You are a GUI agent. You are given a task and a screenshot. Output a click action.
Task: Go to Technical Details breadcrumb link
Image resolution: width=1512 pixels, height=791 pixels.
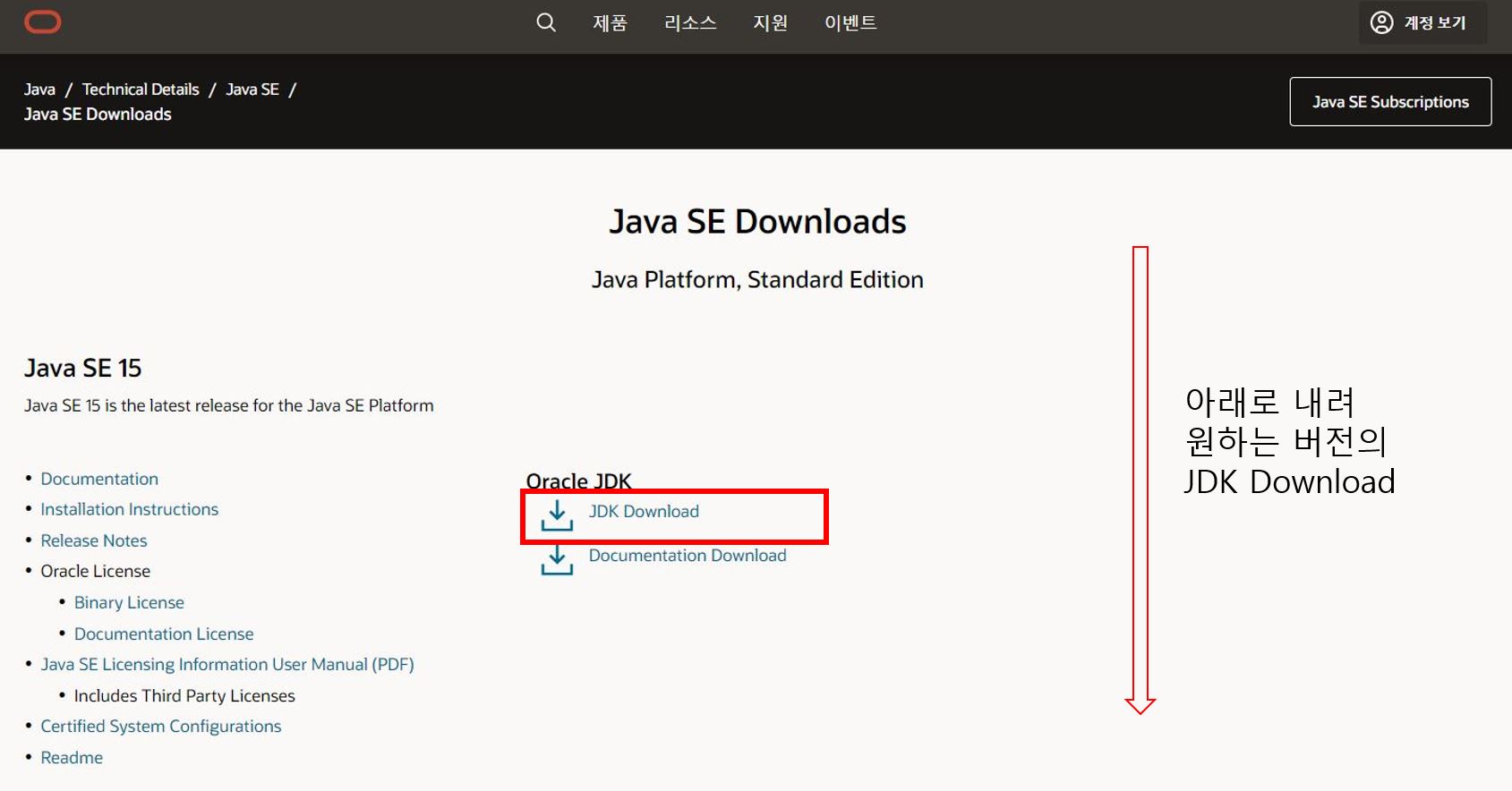pos(141,89)
